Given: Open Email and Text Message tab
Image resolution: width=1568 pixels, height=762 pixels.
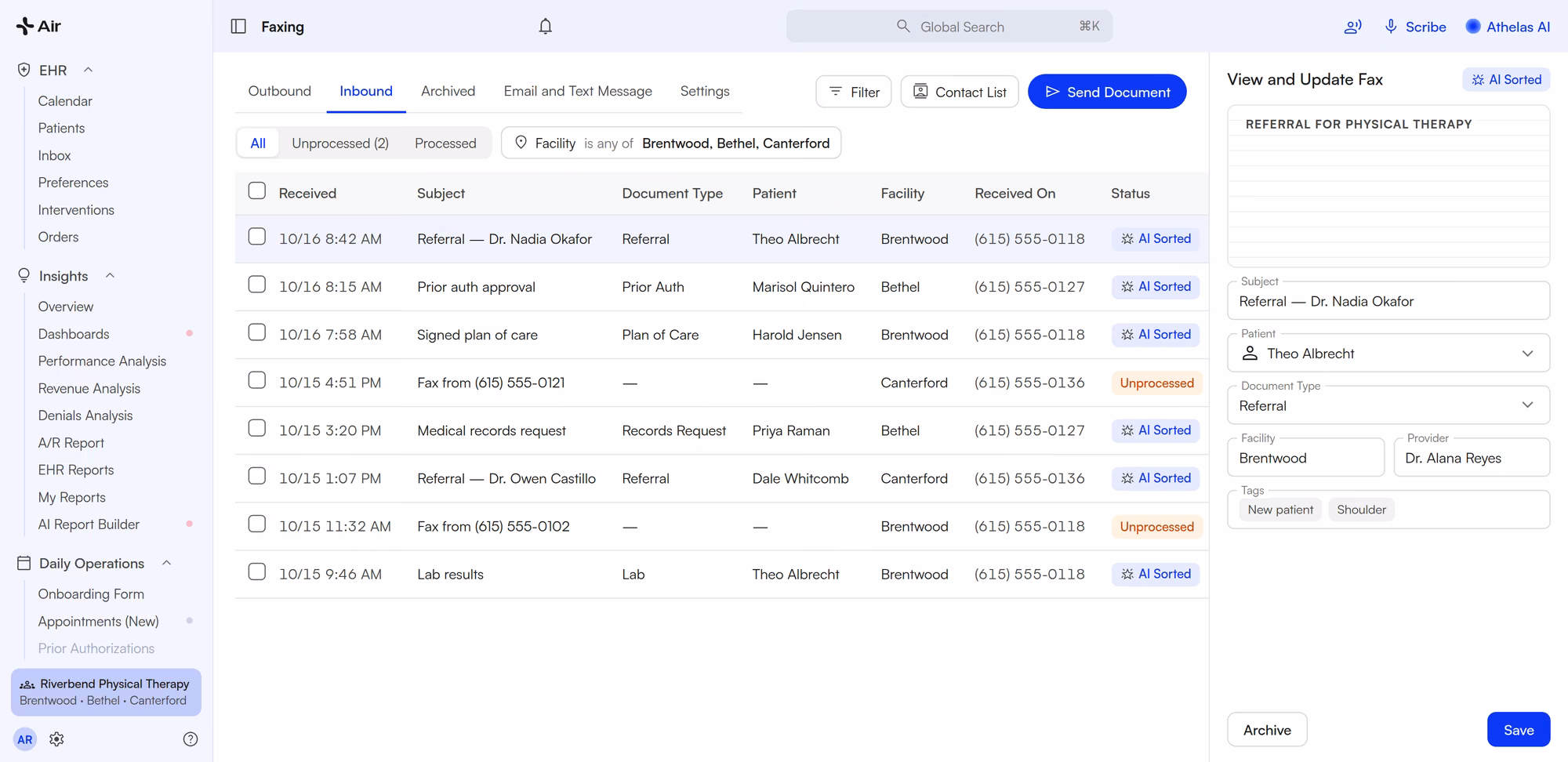Looking at the screenshot, I should (578, 91).
